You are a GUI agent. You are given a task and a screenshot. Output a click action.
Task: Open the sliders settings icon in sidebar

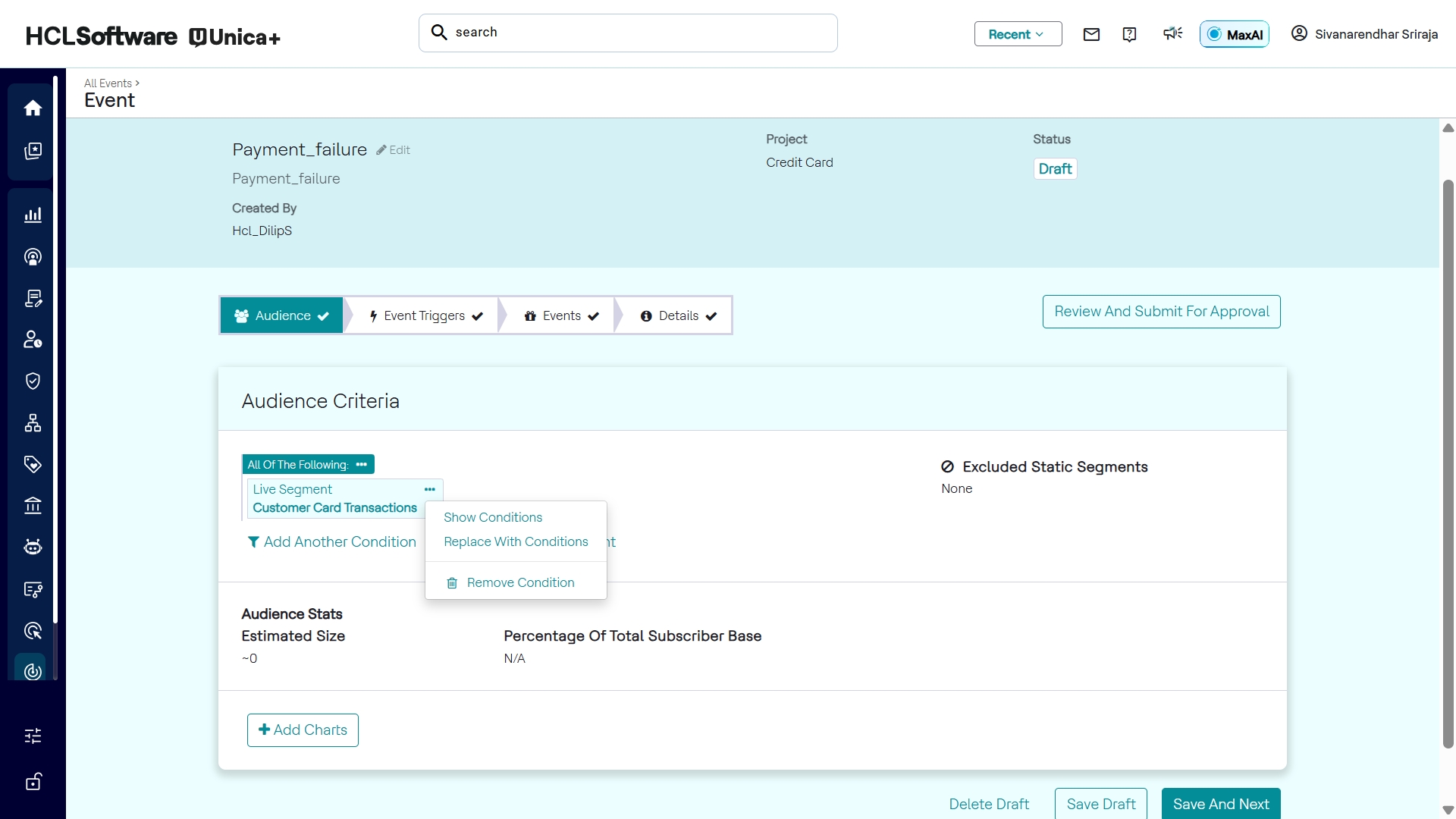(x=33, y=736)
